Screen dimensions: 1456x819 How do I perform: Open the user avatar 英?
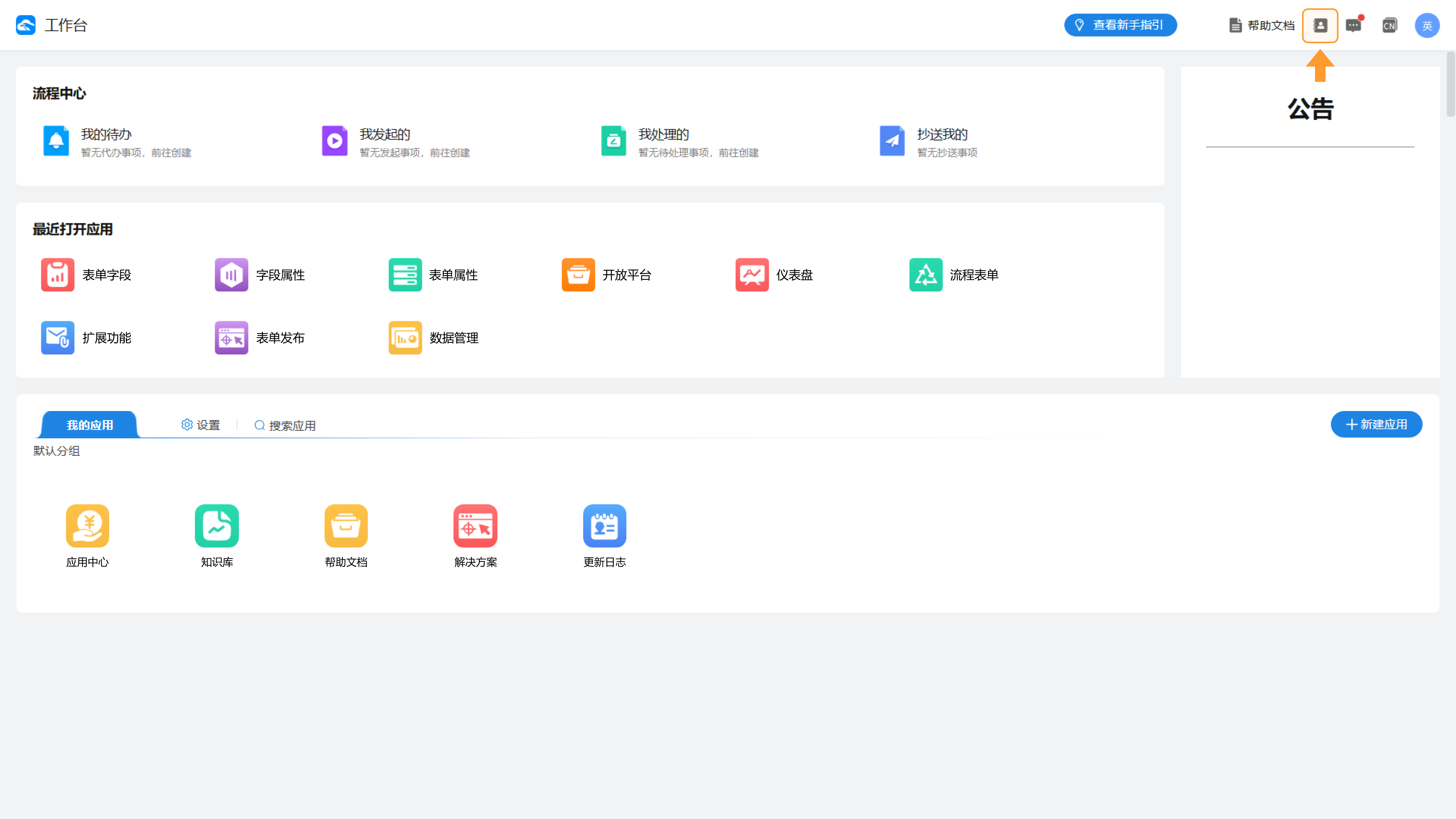click(x=1426, y=25)
